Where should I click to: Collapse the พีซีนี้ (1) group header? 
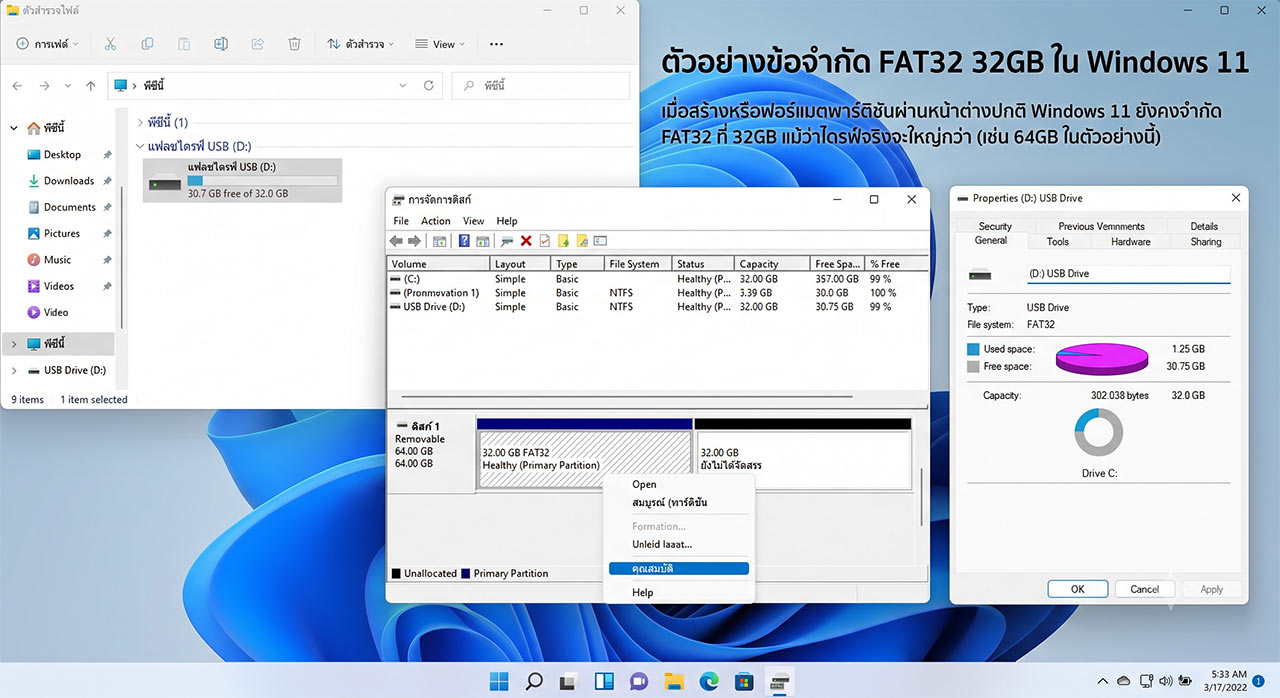[x=141, y=122]
